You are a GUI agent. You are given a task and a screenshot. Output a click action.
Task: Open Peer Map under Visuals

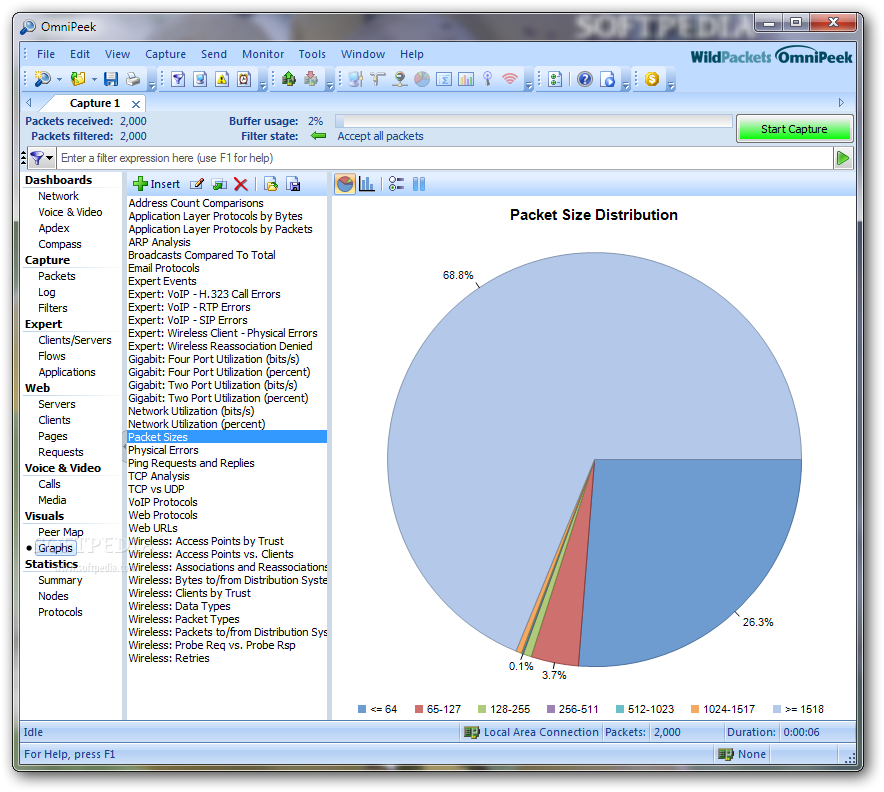60,532
